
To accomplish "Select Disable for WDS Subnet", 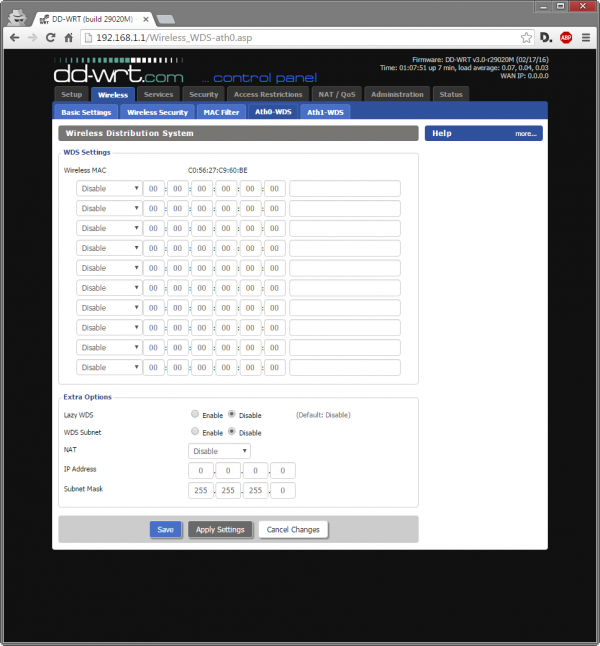I will pos(232,433).
